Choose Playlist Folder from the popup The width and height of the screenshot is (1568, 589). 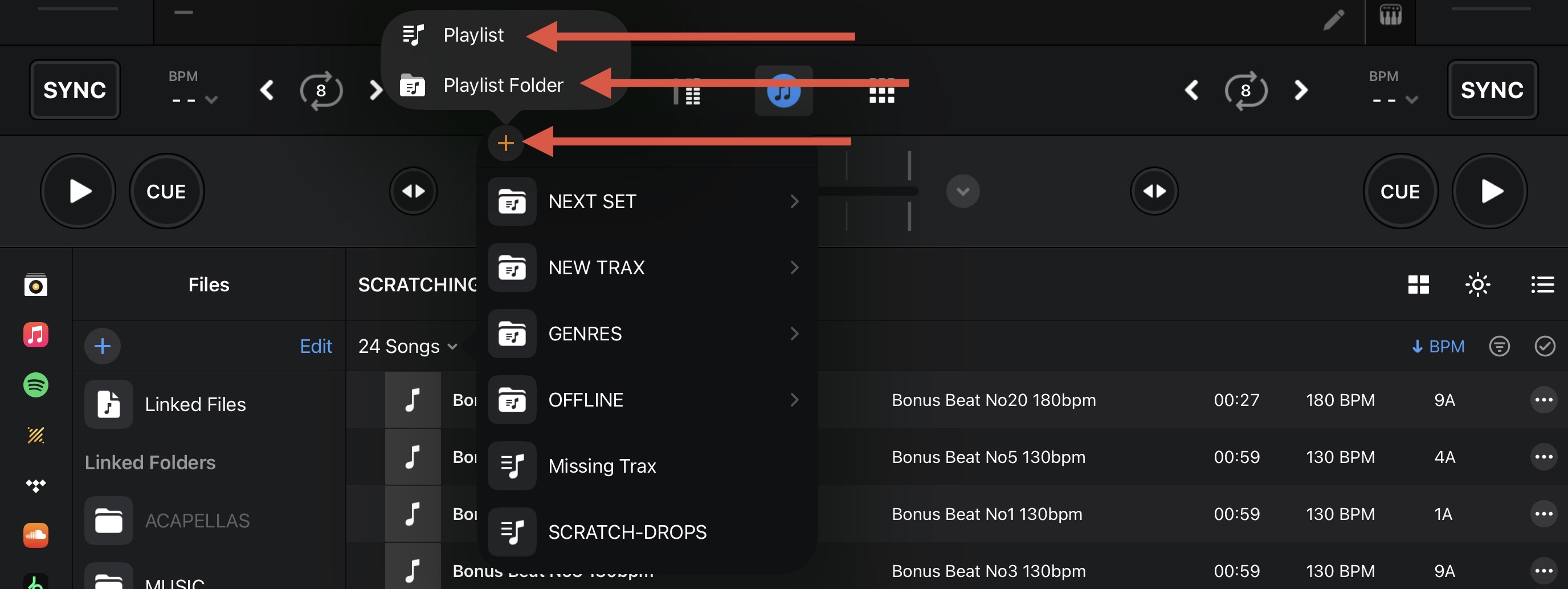[502, 86]
